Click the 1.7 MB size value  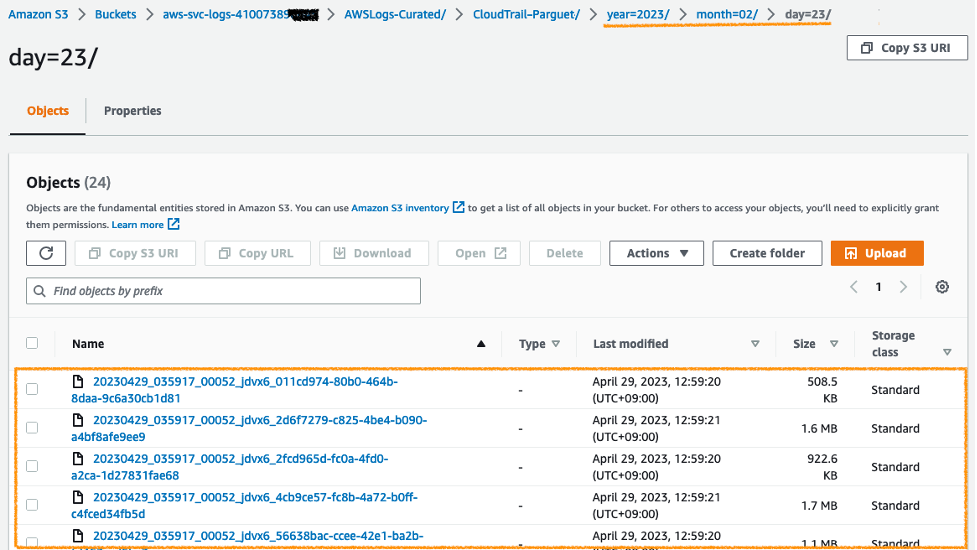tap(819, 505)
